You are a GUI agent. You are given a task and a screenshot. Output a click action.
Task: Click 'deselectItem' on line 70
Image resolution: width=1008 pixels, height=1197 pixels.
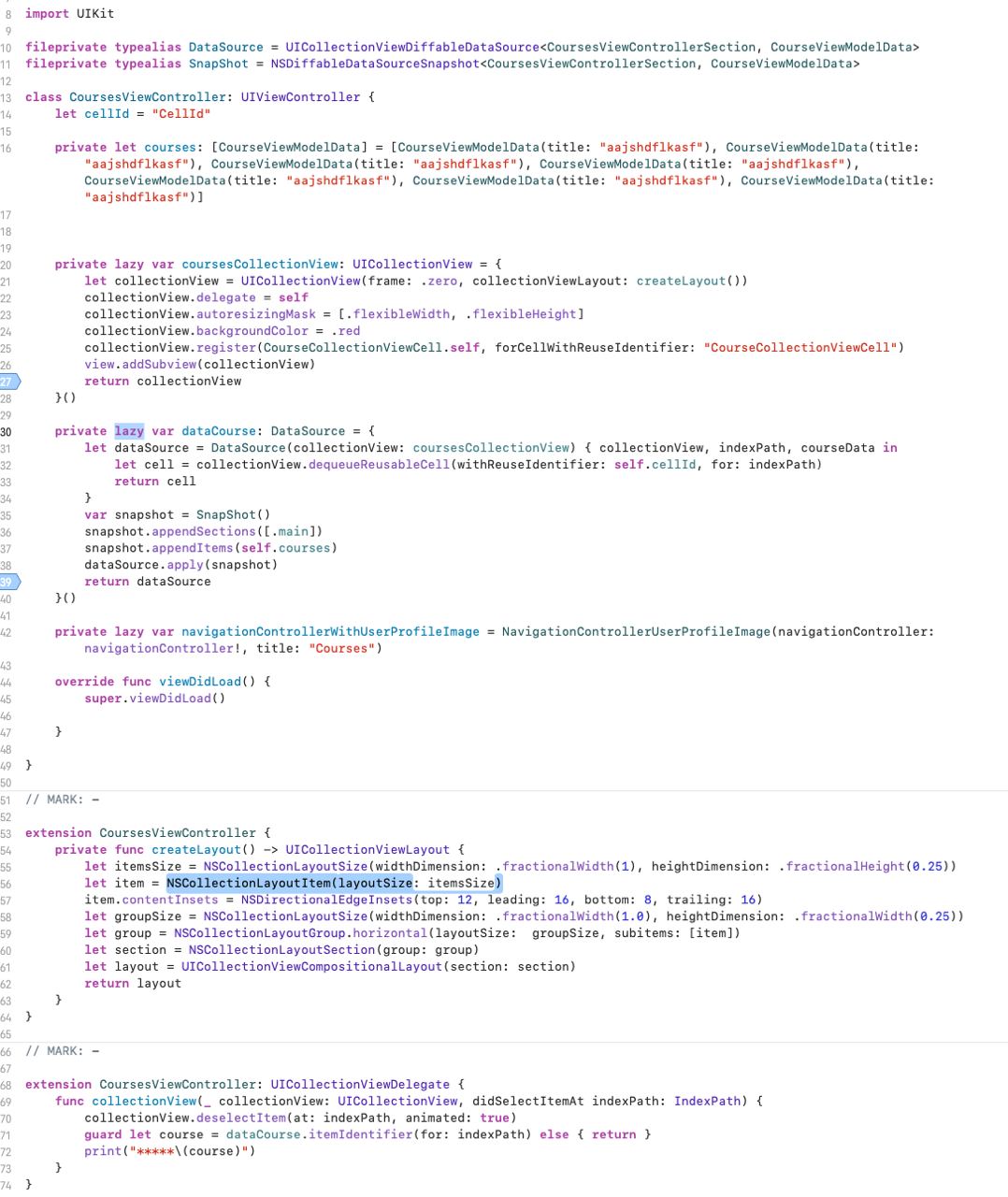tap(241, 1118)
